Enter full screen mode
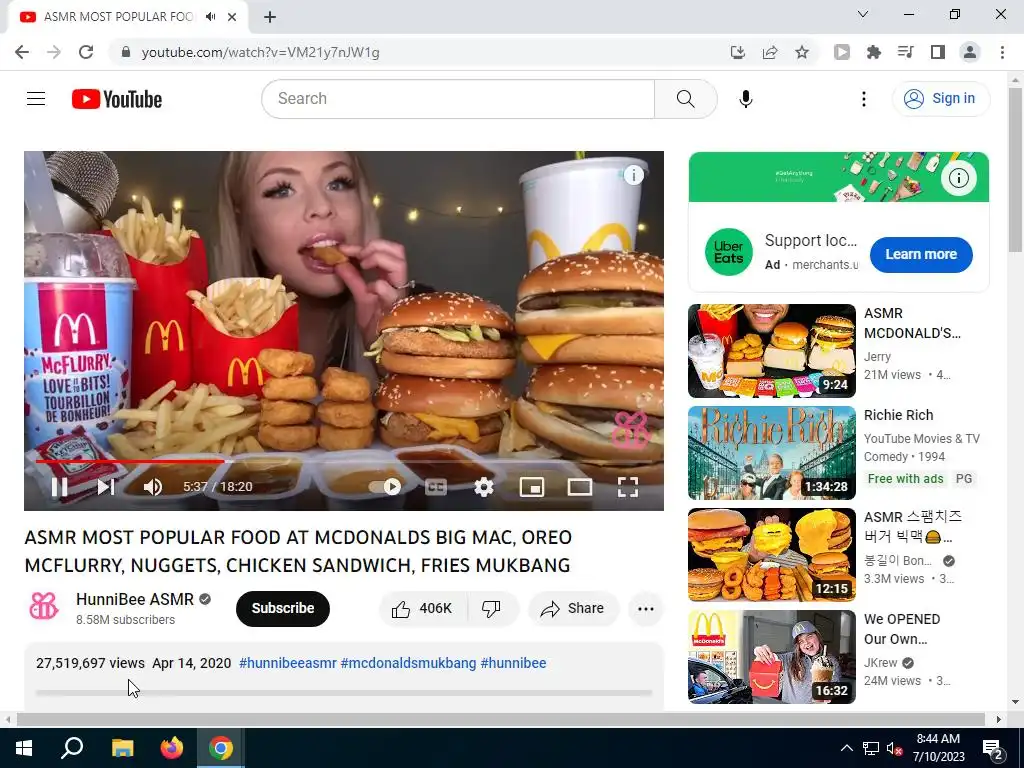Screen dimensions: 1024x768 coord(628,487)
